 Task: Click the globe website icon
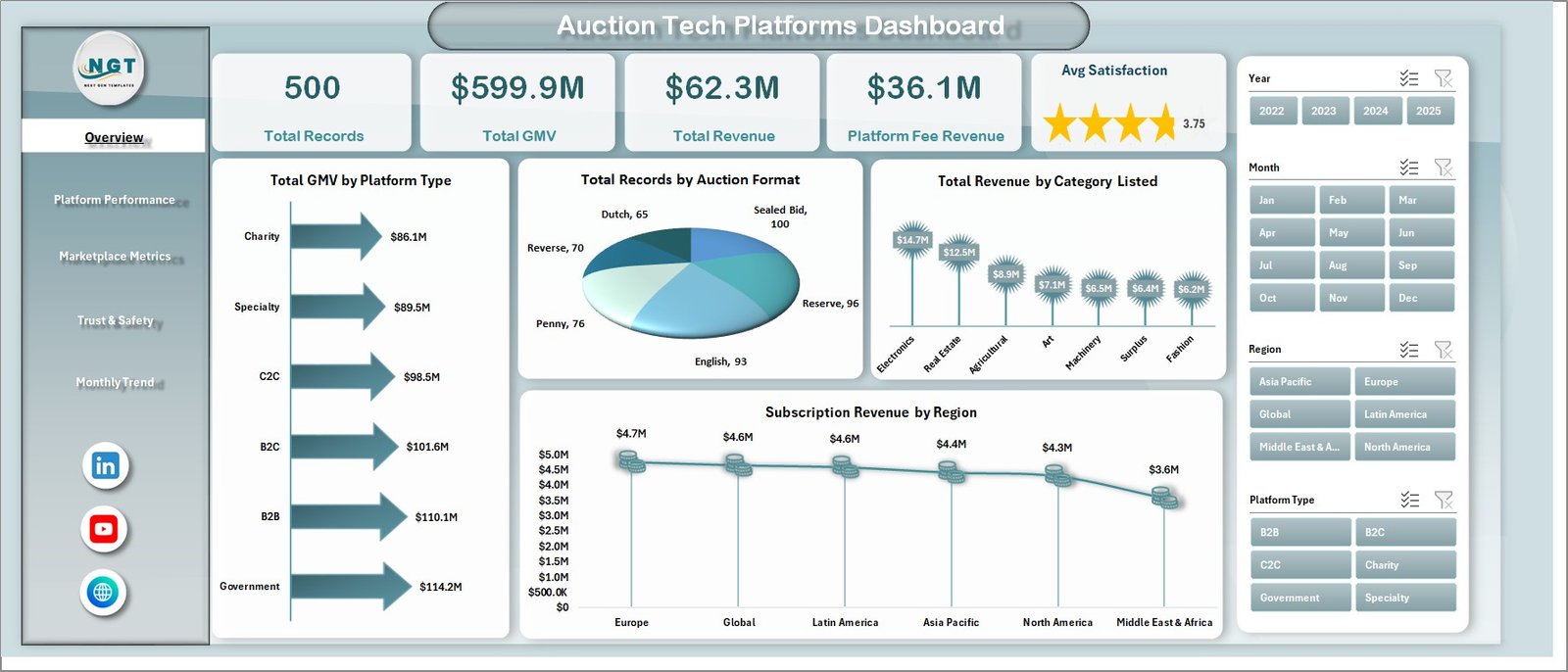tap(103, 592)
